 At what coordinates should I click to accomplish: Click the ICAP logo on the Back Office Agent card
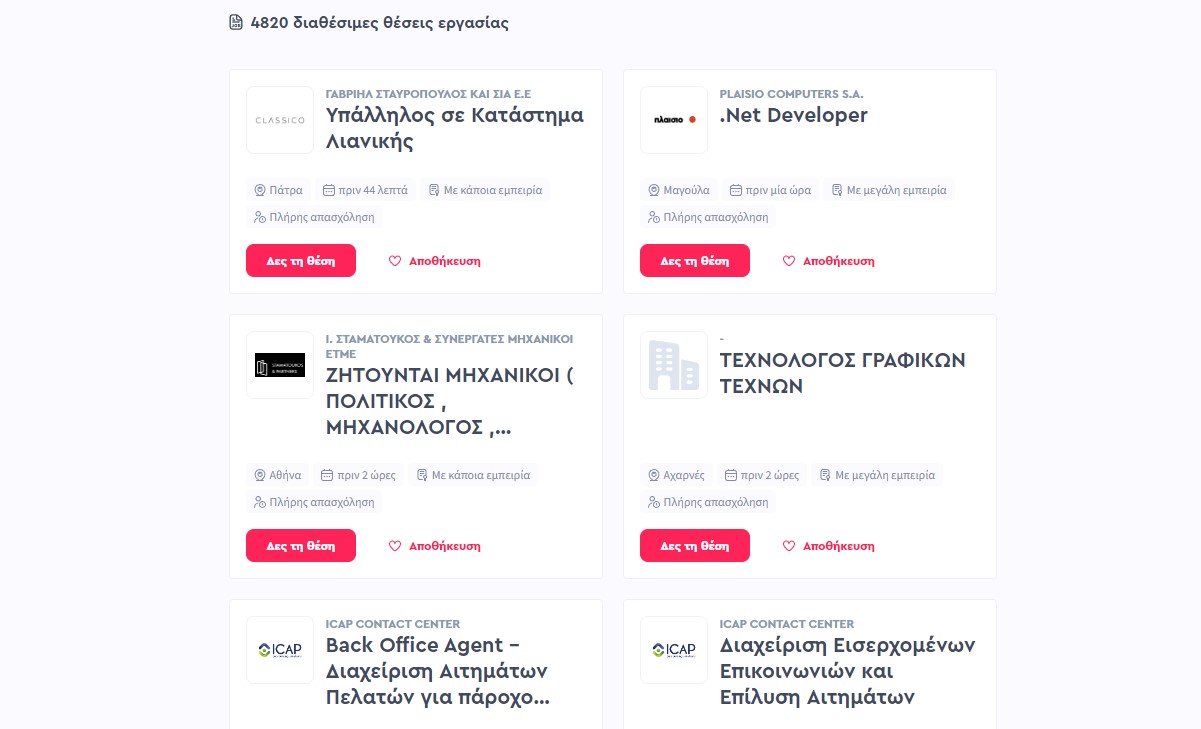click(x=280, y=650)
